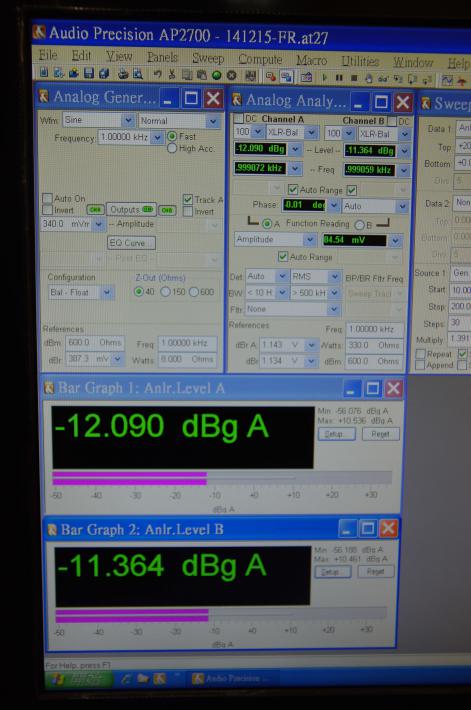Click the Analog Analyzer title bar icon
The height and width of the screenshot is (710, 471).
(x=237, y=100)
